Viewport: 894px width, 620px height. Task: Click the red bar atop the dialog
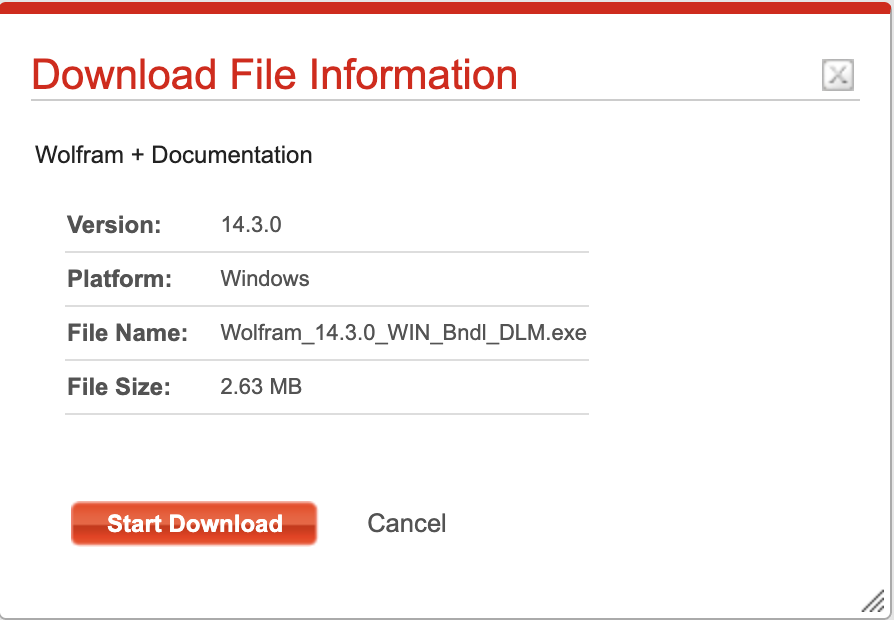click(447, 7)
